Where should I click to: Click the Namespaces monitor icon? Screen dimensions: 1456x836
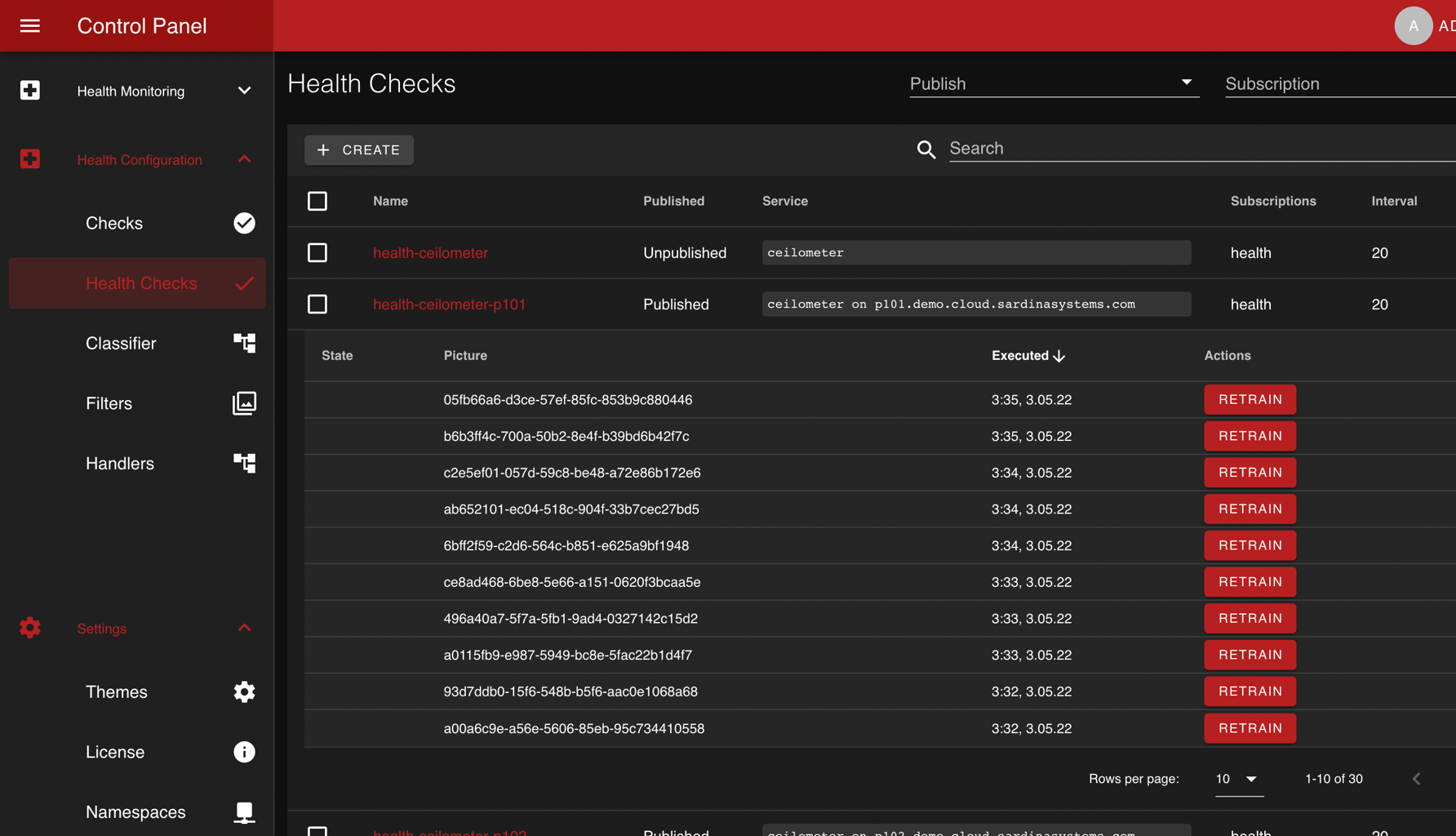pos(244,812)
